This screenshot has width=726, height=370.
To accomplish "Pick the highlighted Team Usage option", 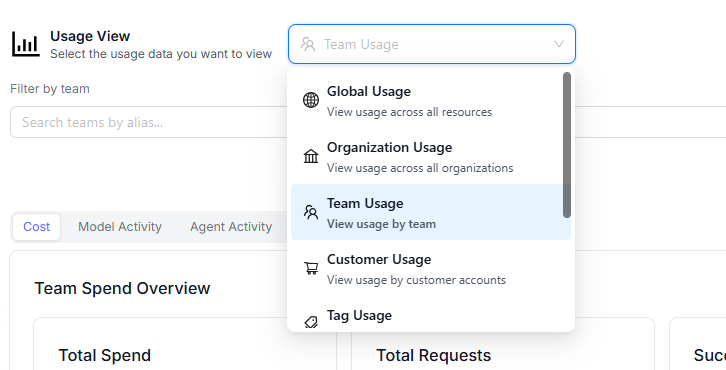I will (x=431, y=212).
